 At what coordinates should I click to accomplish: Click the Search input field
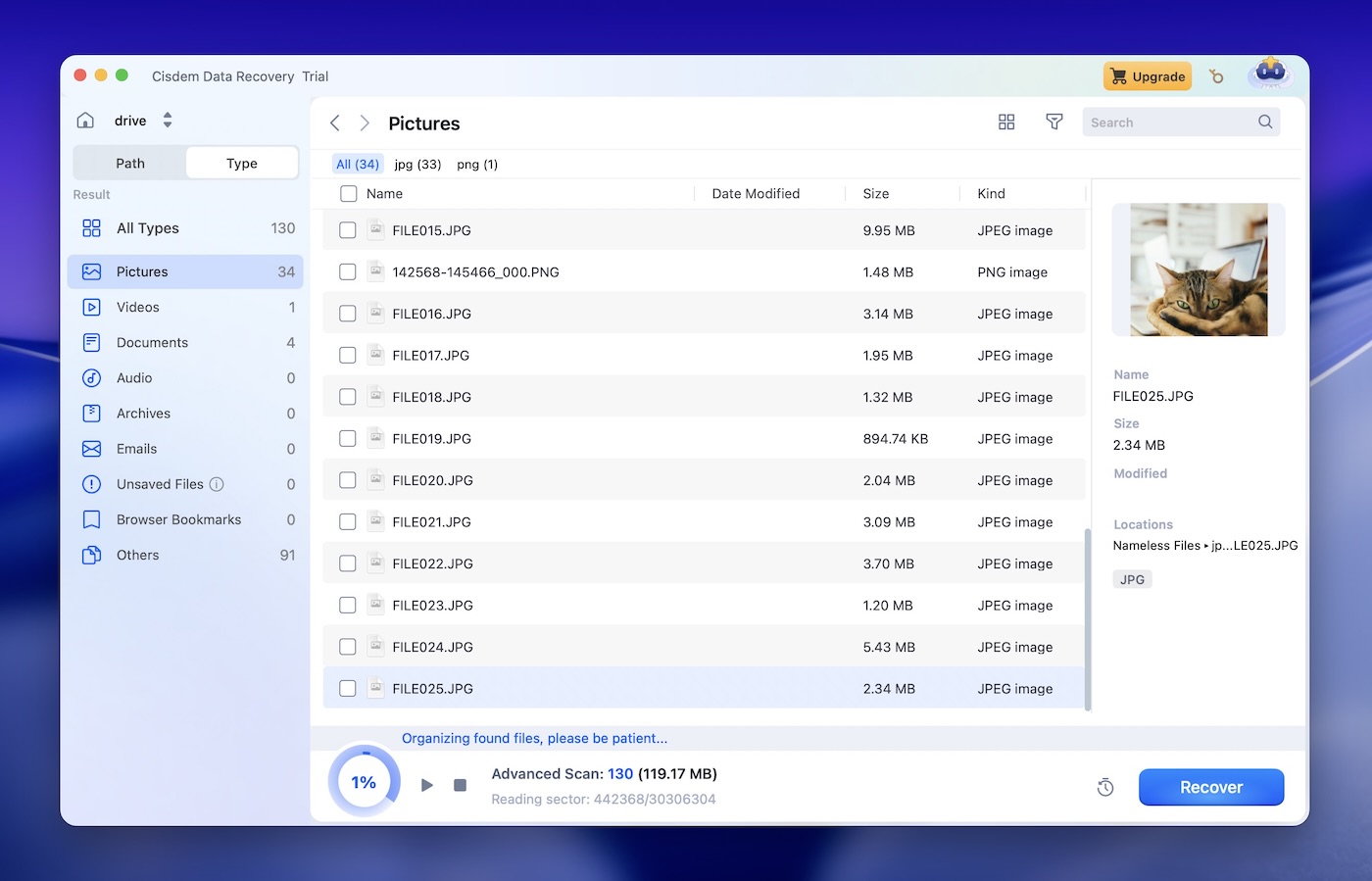pyautogui.click(x=1170, y=122)
